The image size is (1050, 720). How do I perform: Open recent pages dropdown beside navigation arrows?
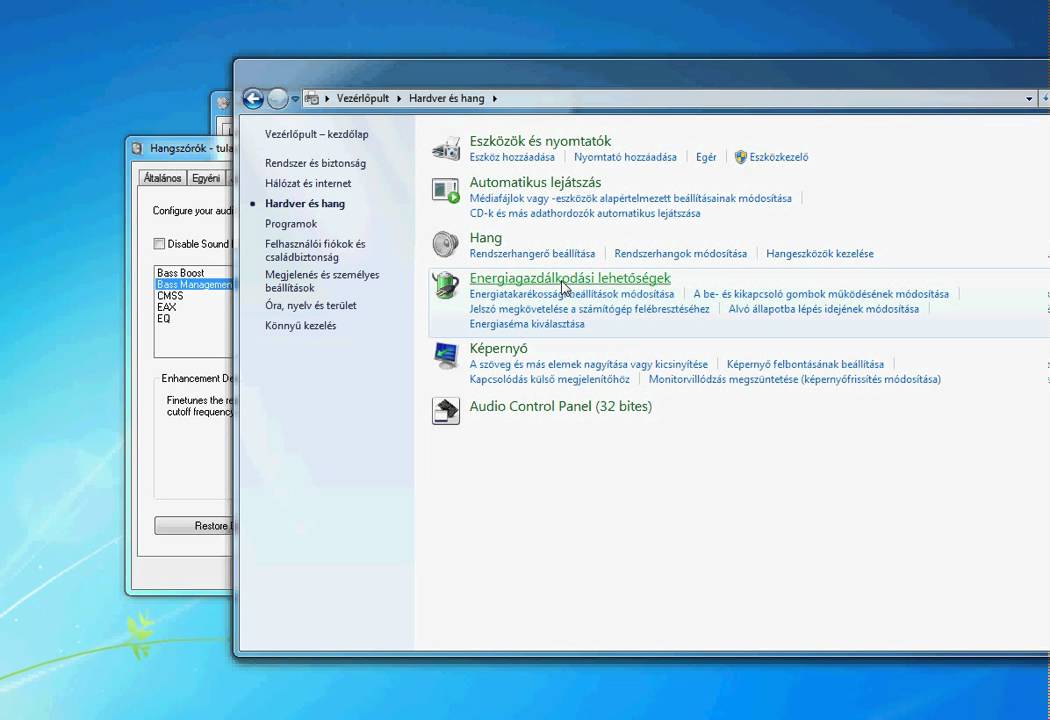pos(295,99)
